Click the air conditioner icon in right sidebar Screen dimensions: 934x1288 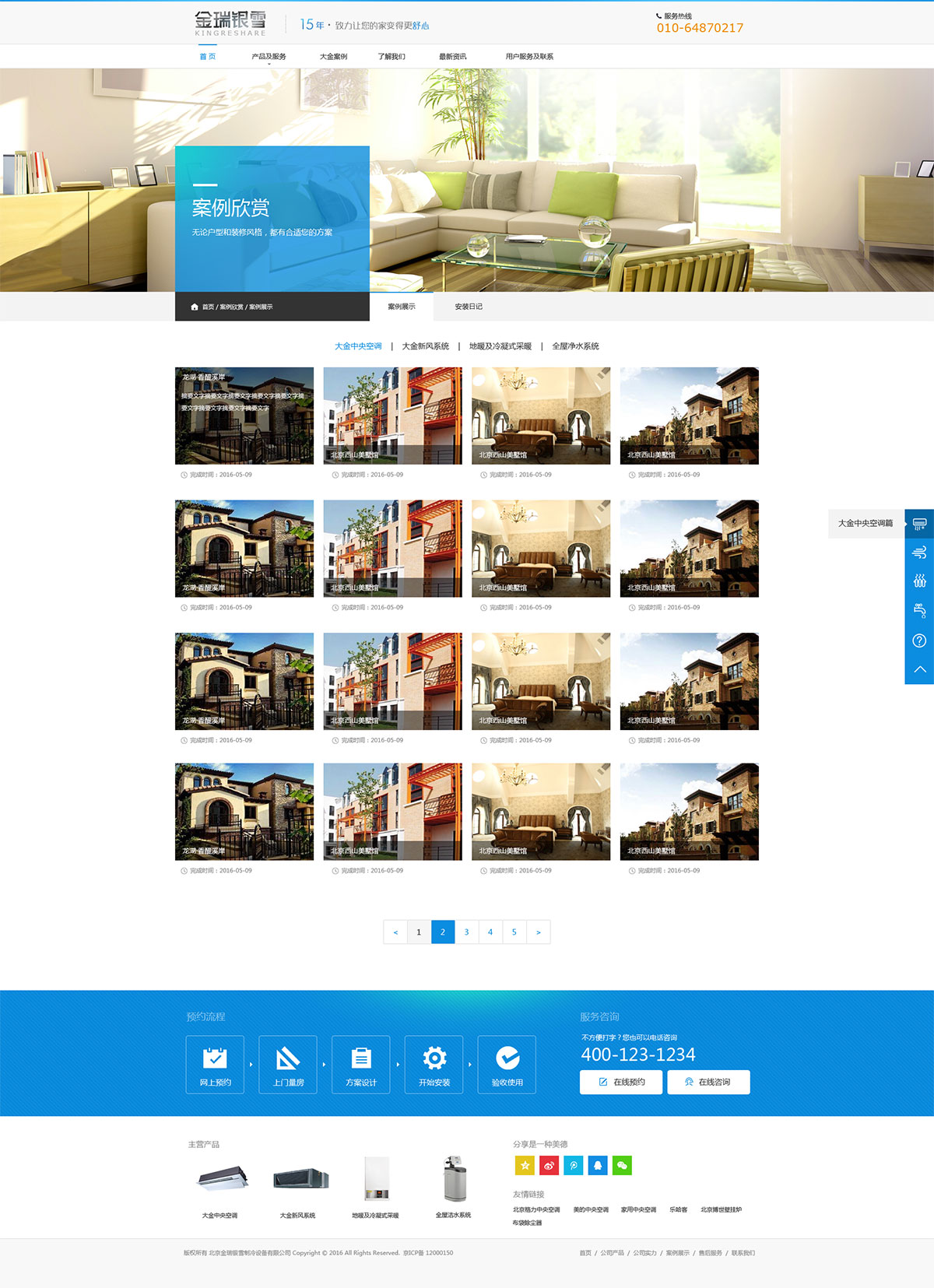[919, 524]
